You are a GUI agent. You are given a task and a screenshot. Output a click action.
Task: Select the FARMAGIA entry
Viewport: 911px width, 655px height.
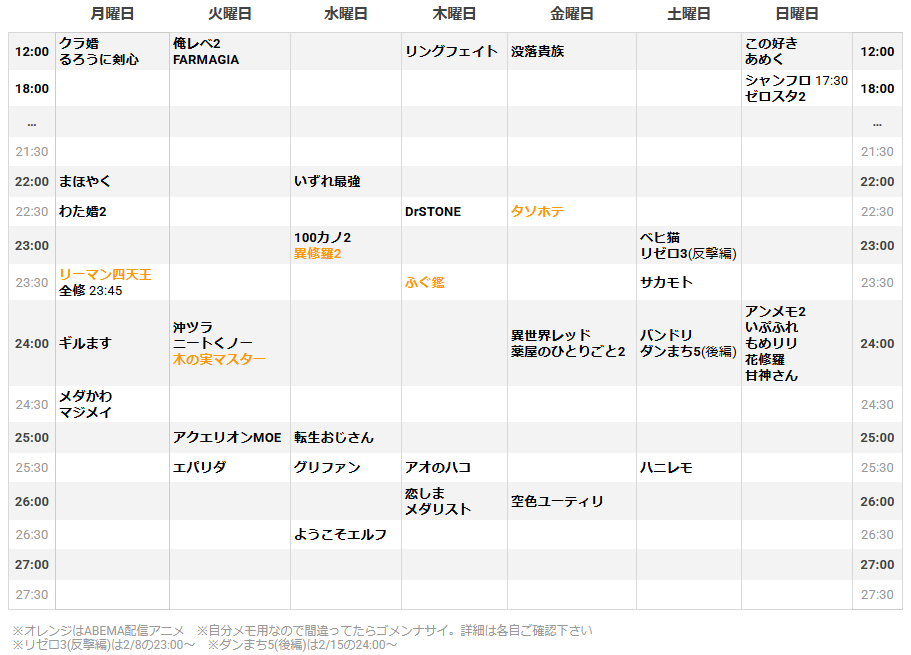[x=206, y=59]
